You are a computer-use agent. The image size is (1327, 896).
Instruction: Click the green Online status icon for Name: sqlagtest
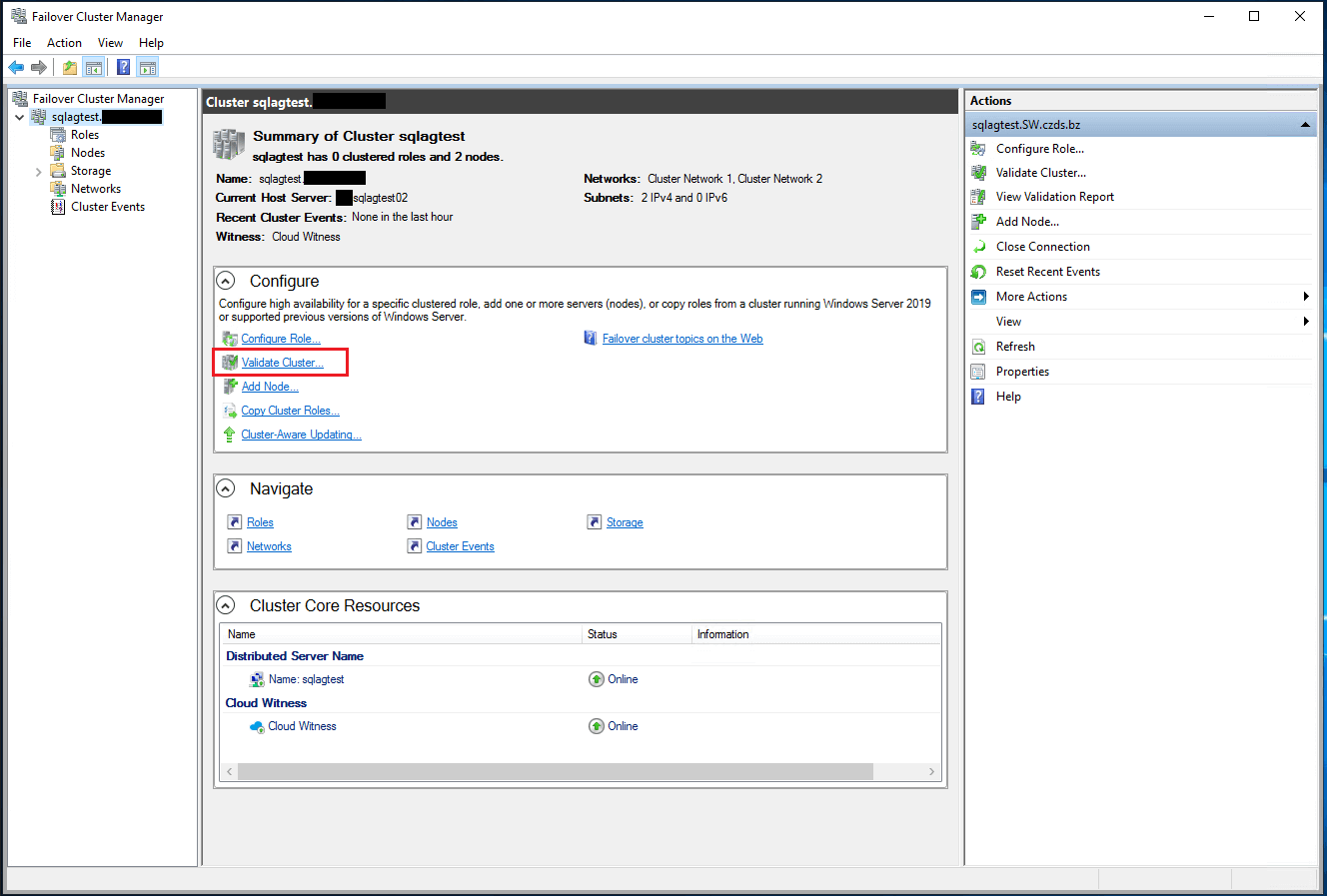[x=597, y=679]
